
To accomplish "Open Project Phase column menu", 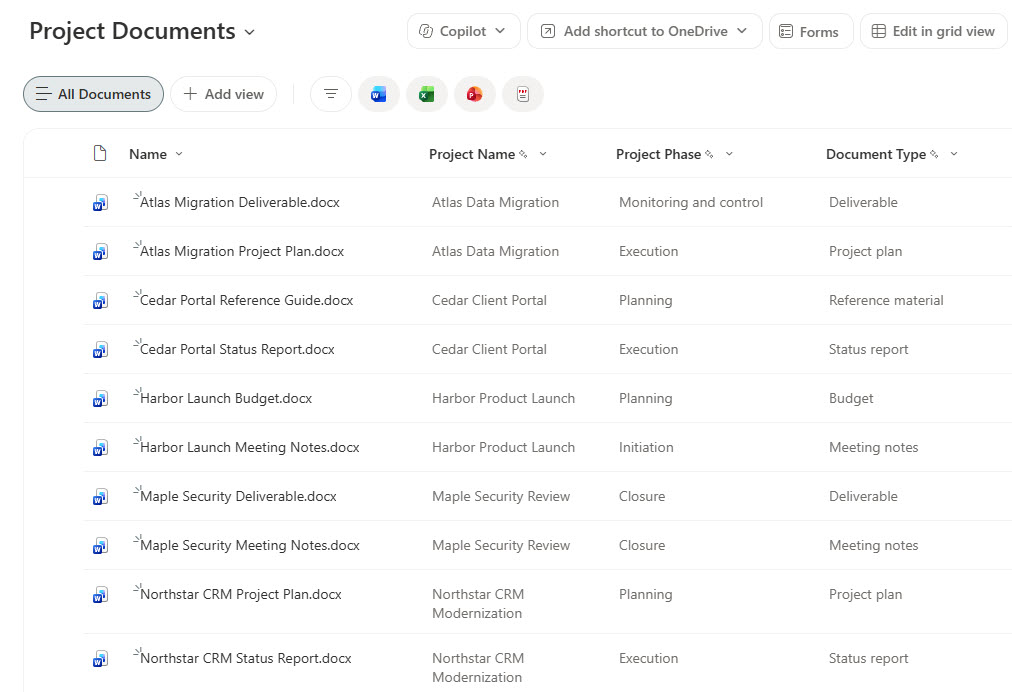I will [729, 154].
